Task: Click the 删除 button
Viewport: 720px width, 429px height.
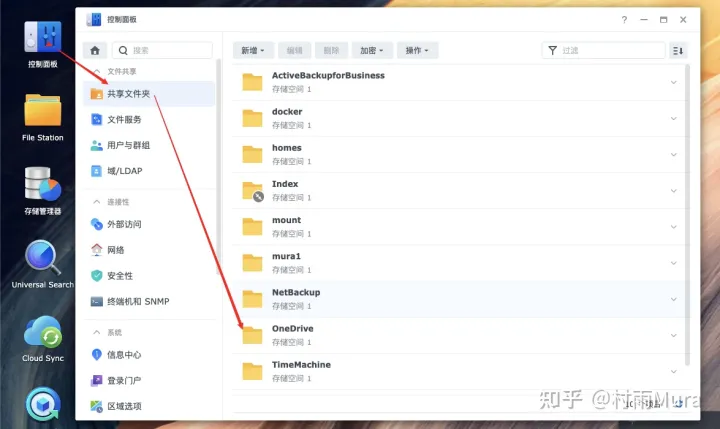Action: point(331,51)
